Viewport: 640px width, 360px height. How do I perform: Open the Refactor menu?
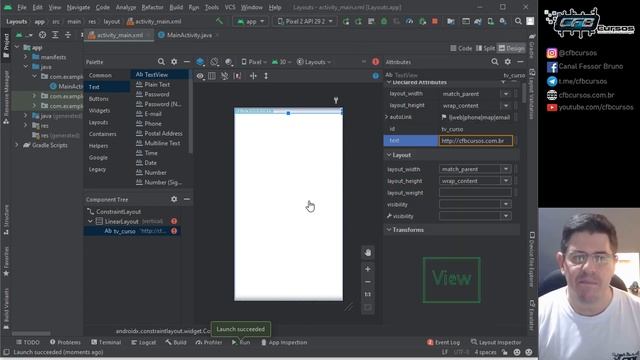pos(152,7)
